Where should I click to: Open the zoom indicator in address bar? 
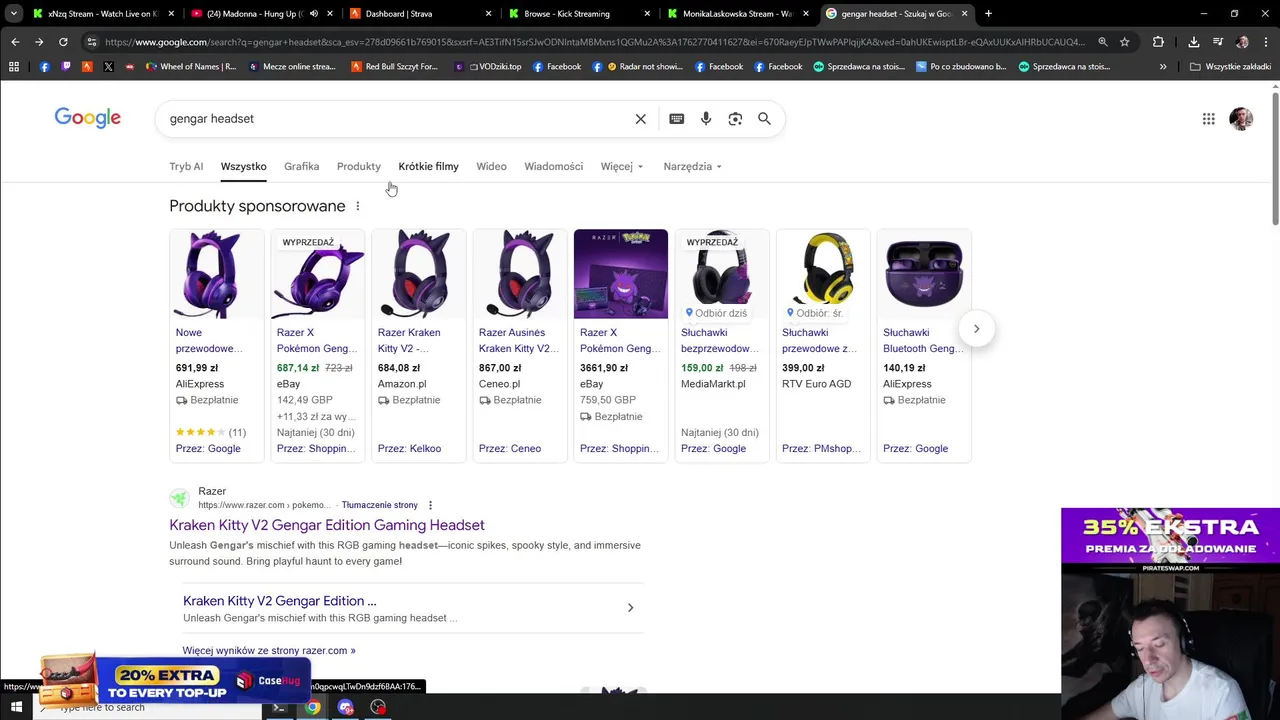point(1103,42)
